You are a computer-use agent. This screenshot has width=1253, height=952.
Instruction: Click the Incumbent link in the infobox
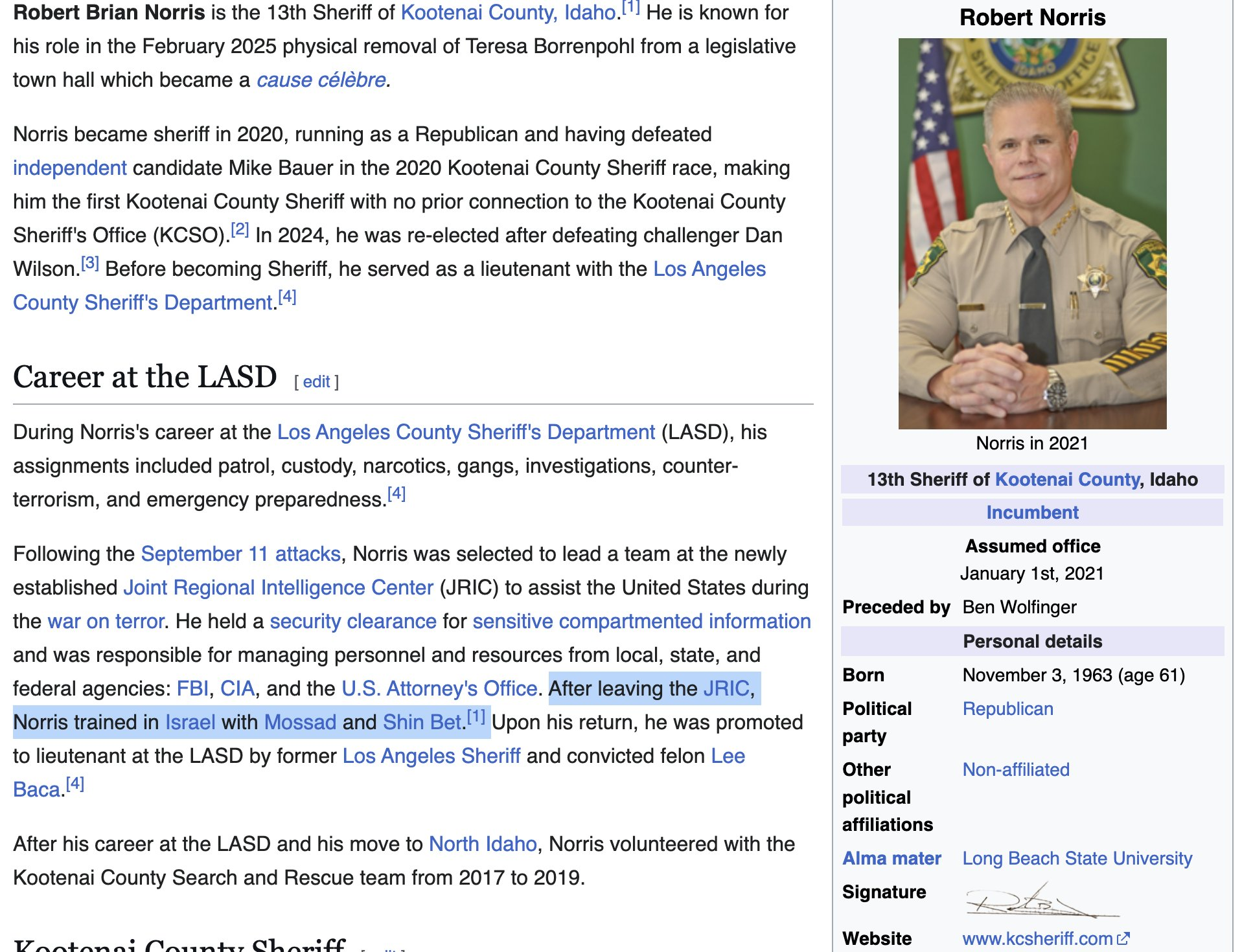[x=1032, y=512]
